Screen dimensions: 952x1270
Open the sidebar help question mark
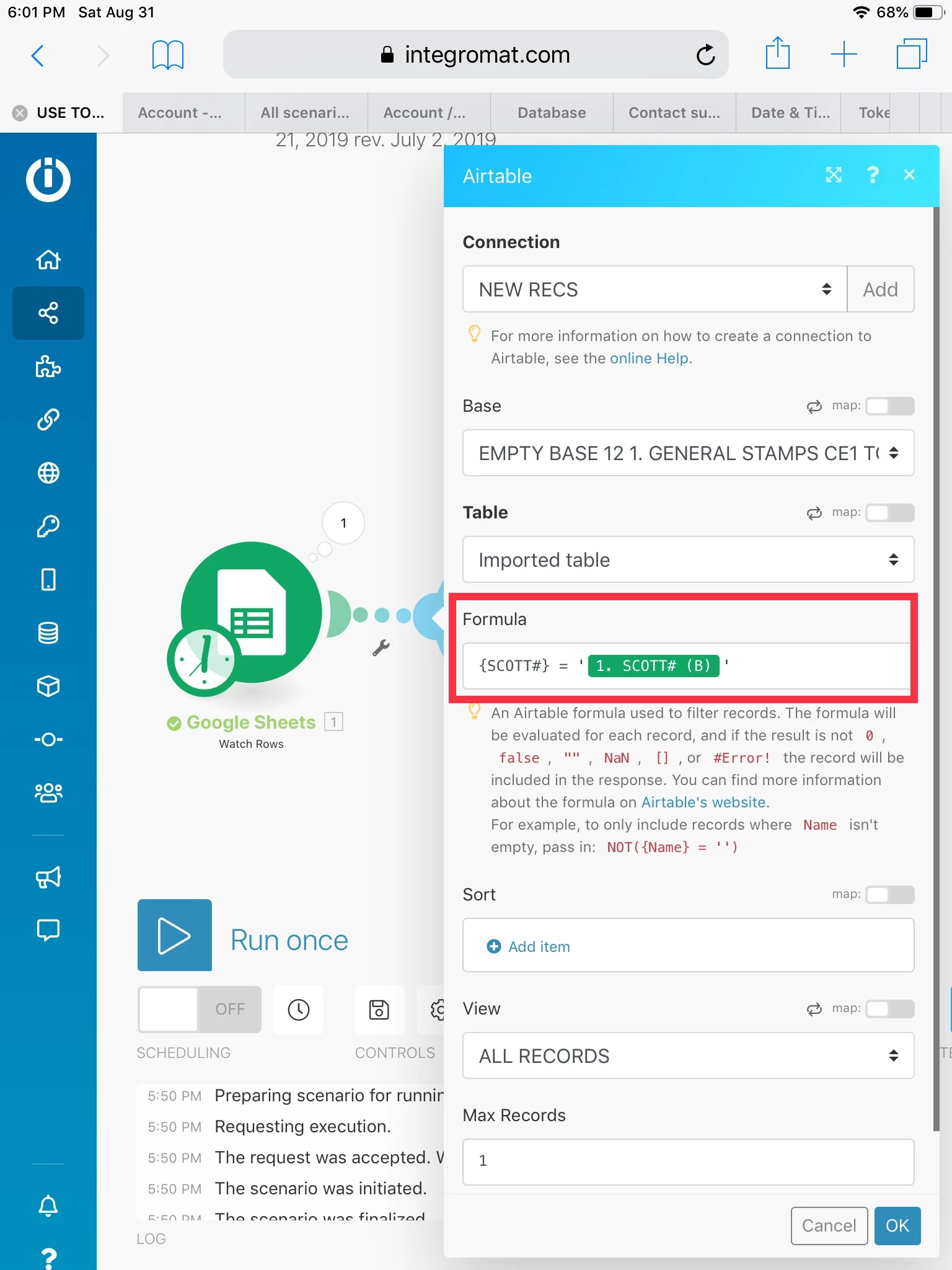(48, 1258)
